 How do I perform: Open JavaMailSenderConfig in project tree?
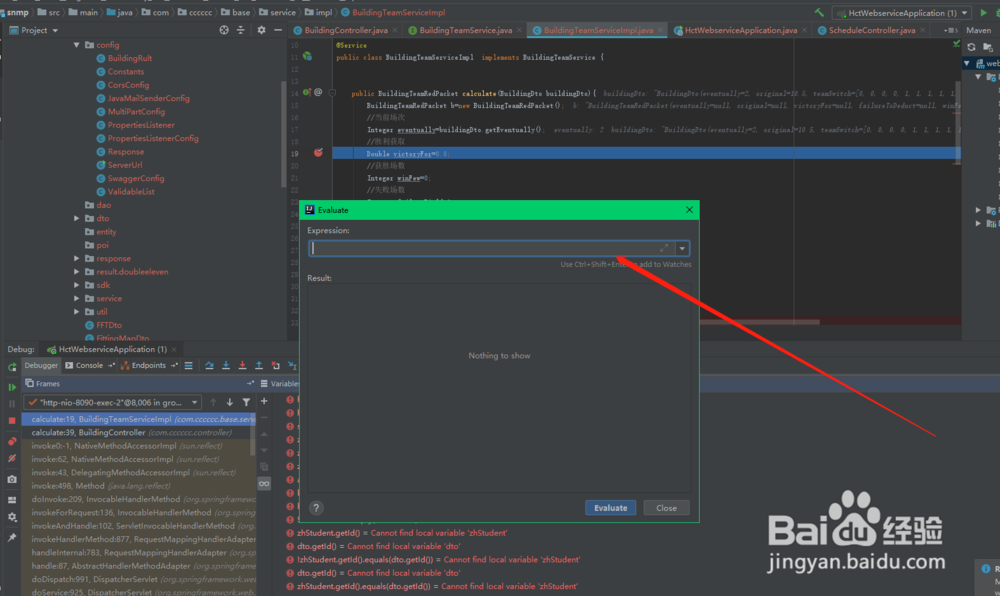click(x=149, y=98)
